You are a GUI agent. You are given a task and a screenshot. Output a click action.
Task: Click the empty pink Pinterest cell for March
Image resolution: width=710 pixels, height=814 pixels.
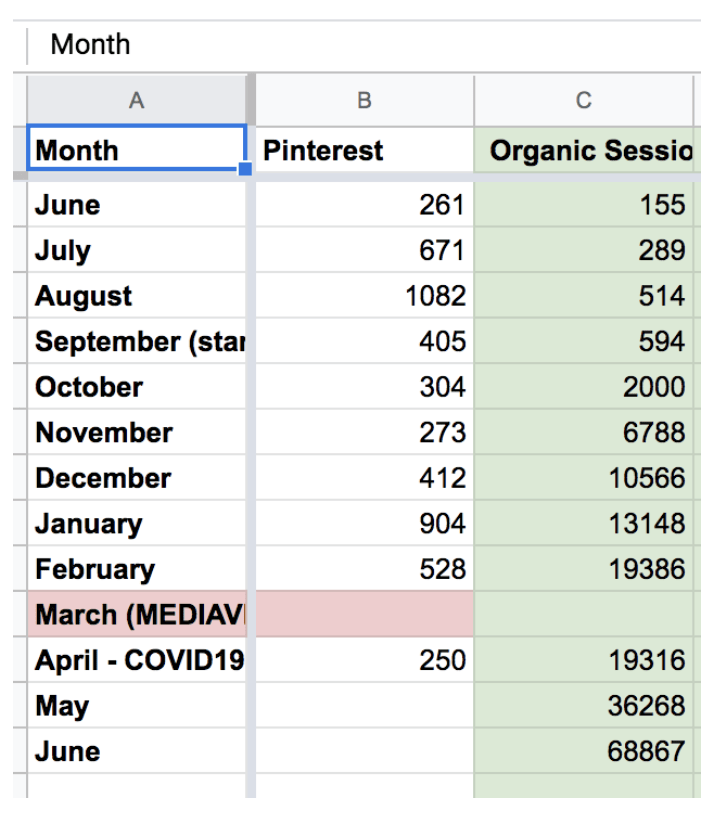[364, 615]
